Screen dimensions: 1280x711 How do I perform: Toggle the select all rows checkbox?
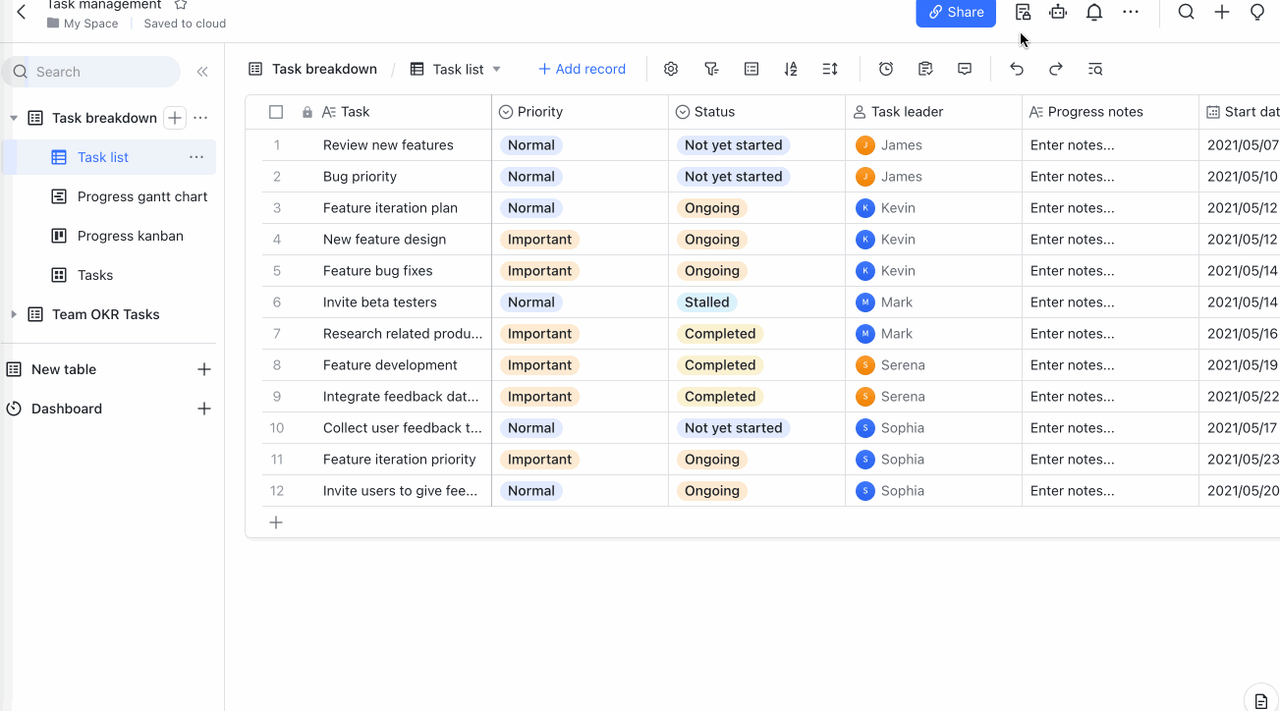(x=276, y=112)
